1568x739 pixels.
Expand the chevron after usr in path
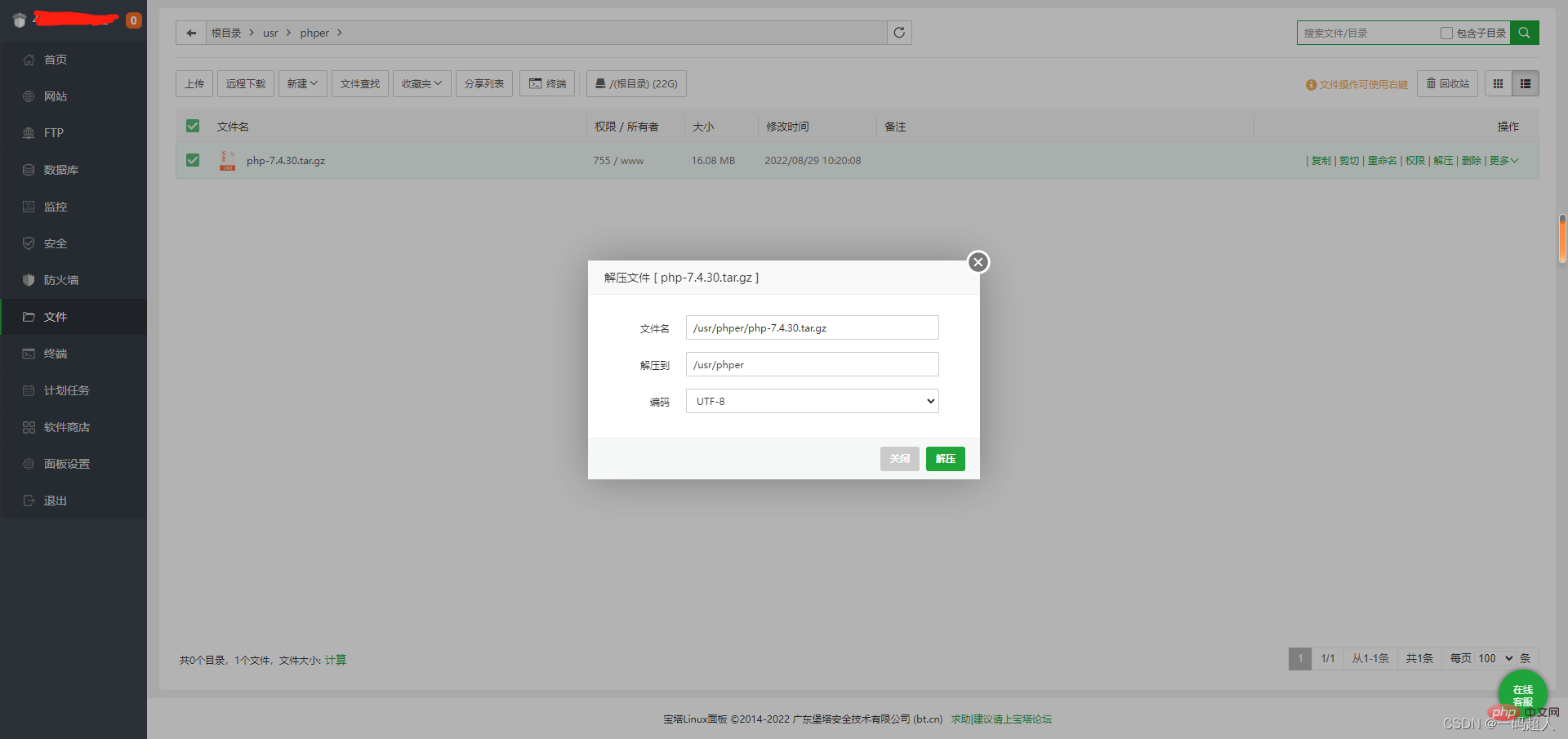point(288,33)
